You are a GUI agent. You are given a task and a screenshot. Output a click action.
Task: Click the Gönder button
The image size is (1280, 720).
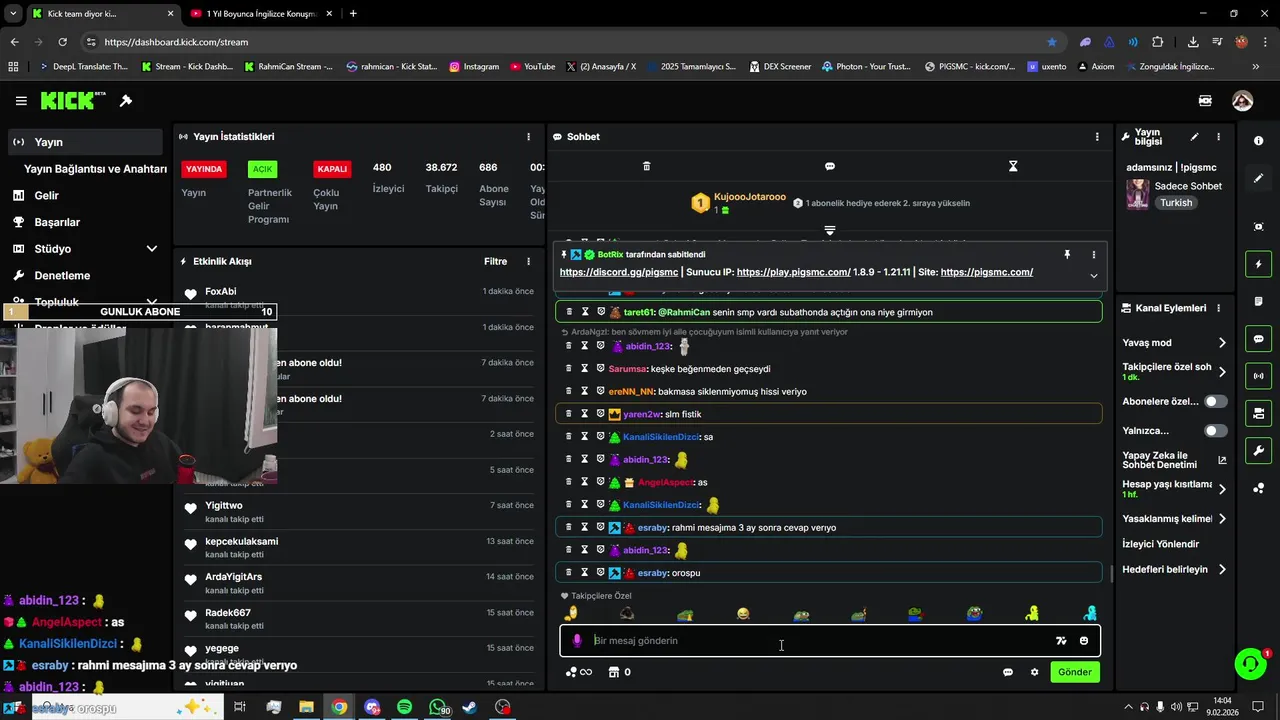click(x=1075, y=672)
